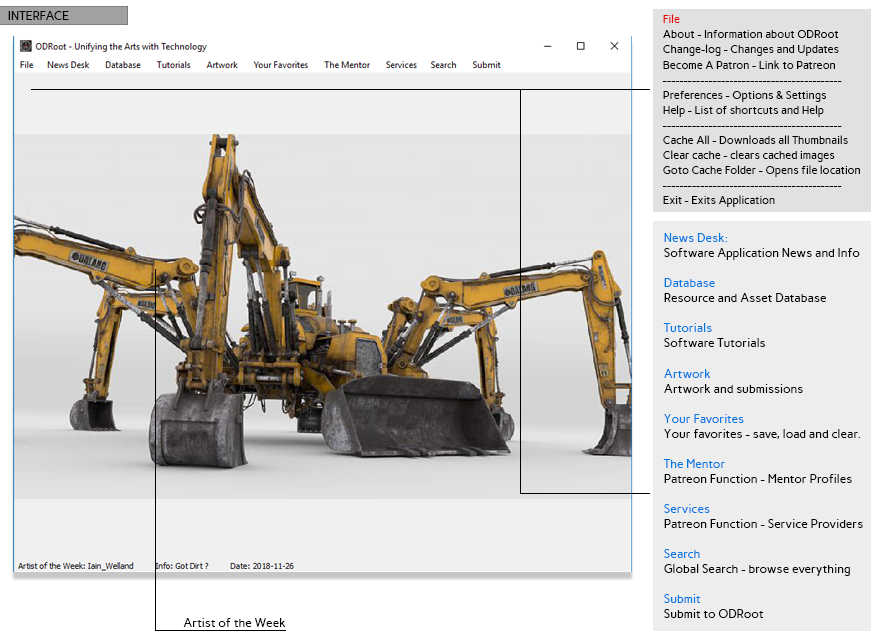The width and height of the screenshot is (887, 642).
Task: Open the Database menu in the menu bar
Action: 123,65
